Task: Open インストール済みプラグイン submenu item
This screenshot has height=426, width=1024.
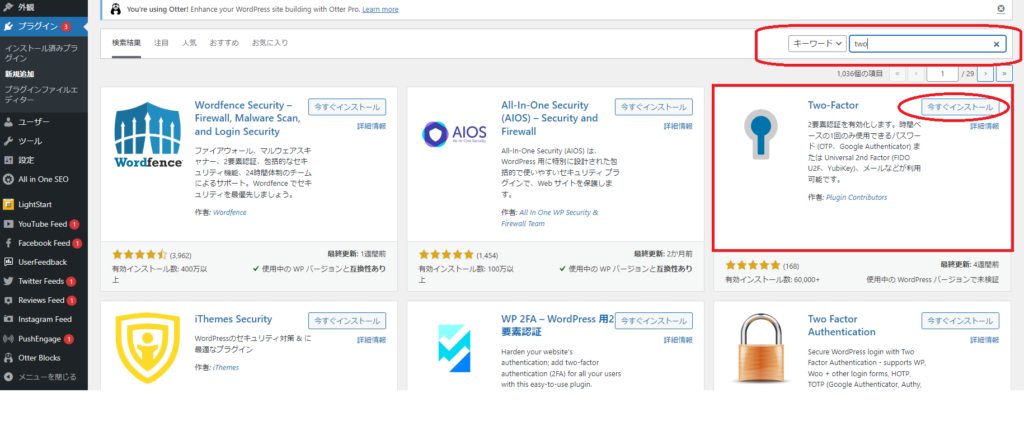Action: [41, 53]
